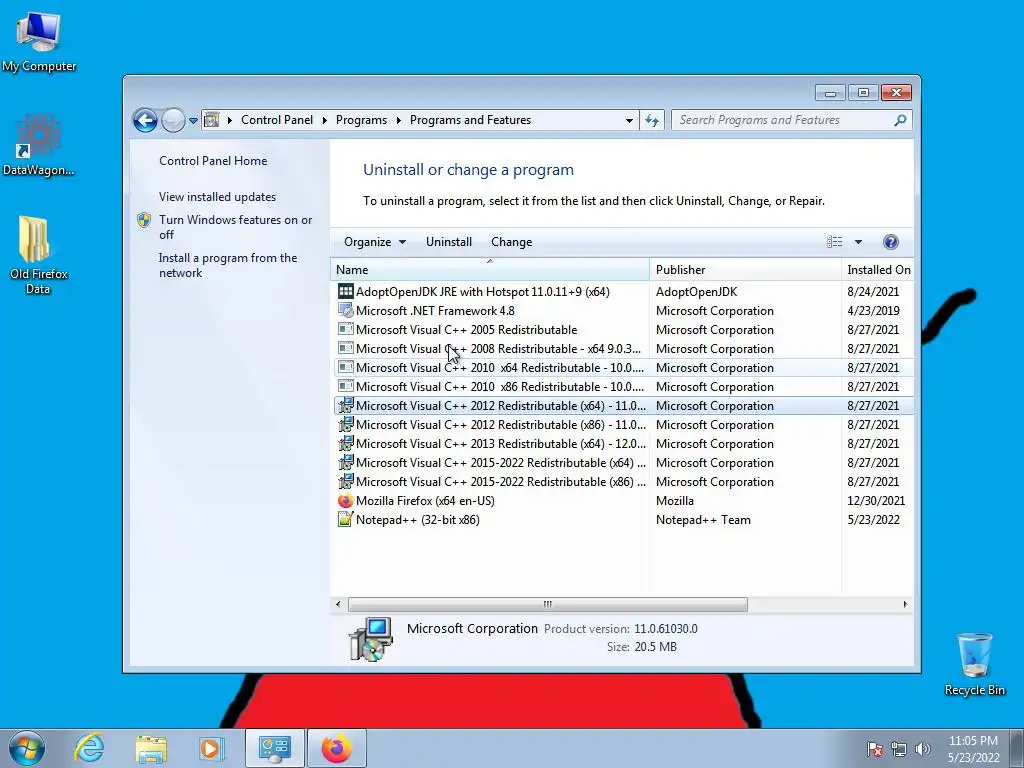Select the Notepad++ (32-bit x86) name
The height and width of the screenshot is (768, 1024).
417,520
